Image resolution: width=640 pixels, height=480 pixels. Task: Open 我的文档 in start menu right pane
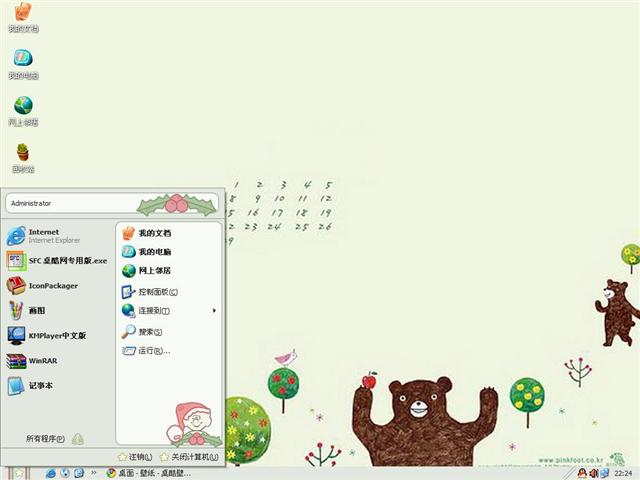[x=169, y=233]
